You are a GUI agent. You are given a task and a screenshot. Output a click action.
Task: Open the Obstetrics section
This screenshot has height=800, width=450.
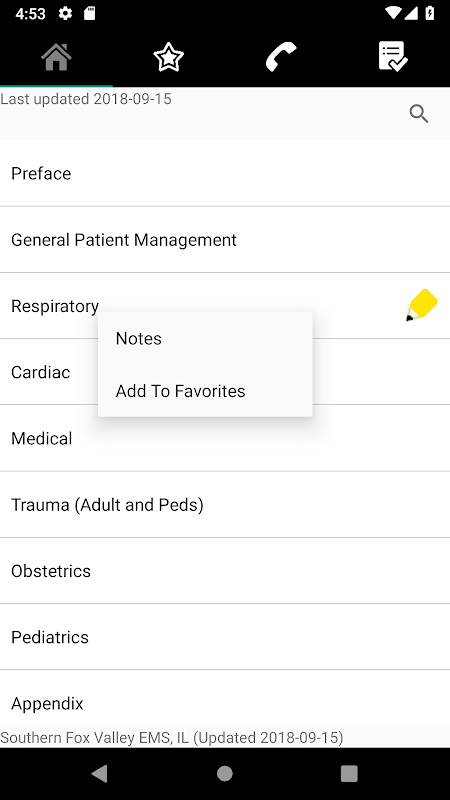pyautogui.click(x=225, y=571)
